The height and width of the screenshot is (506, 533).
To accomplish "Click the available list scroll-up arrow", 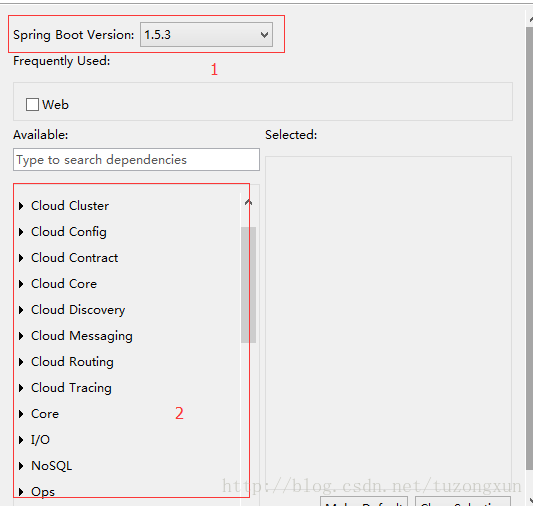I will click(248, 203).
